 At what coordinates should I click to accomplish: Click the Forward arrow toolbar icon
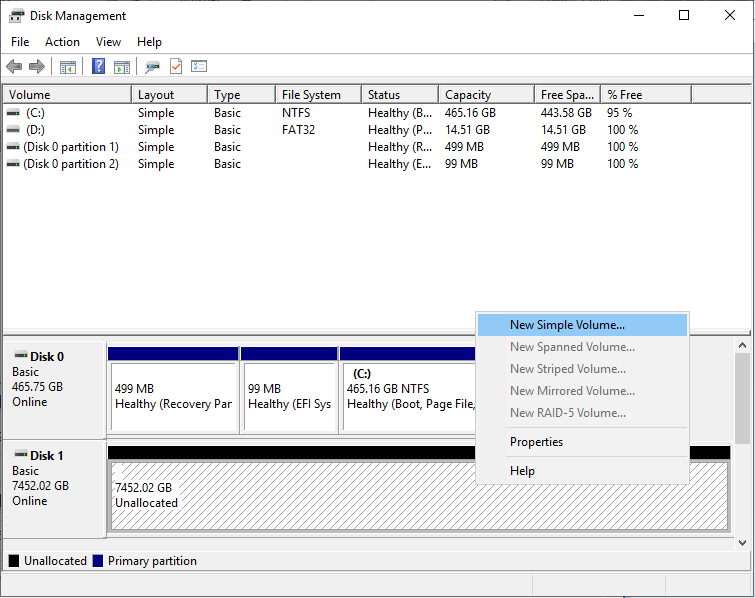(x=37, y=66)
